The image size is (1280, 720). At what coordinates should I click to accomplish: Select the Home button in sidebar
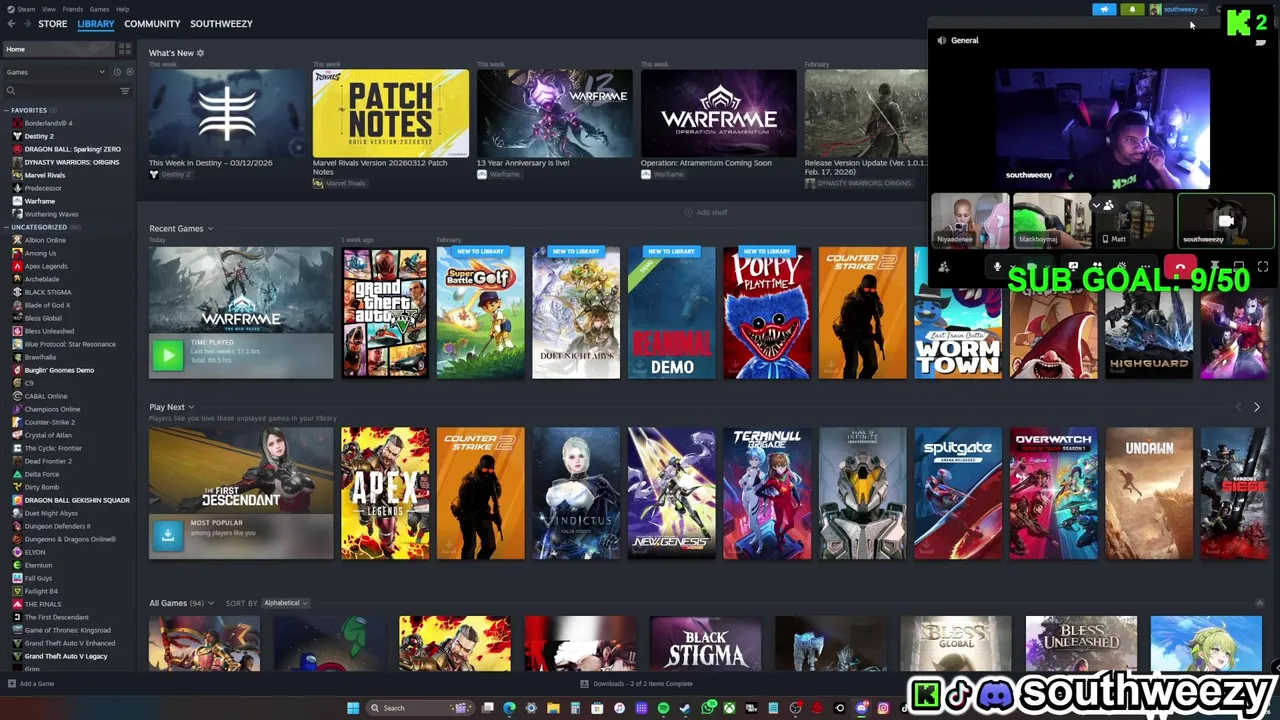coord(58,49)
